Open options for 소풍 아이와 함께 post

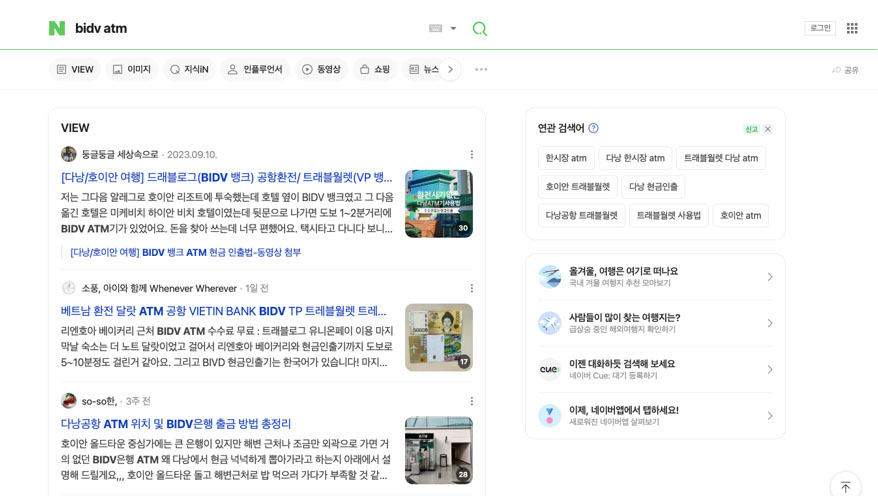tap(471, 288)
